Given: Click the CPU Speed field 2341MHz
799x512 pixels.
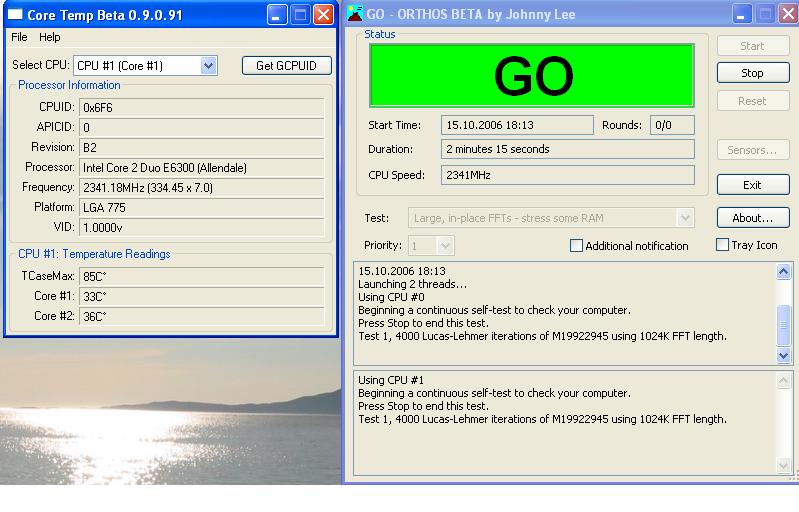Looking at the screenshot, I should (x=568, y=175).
